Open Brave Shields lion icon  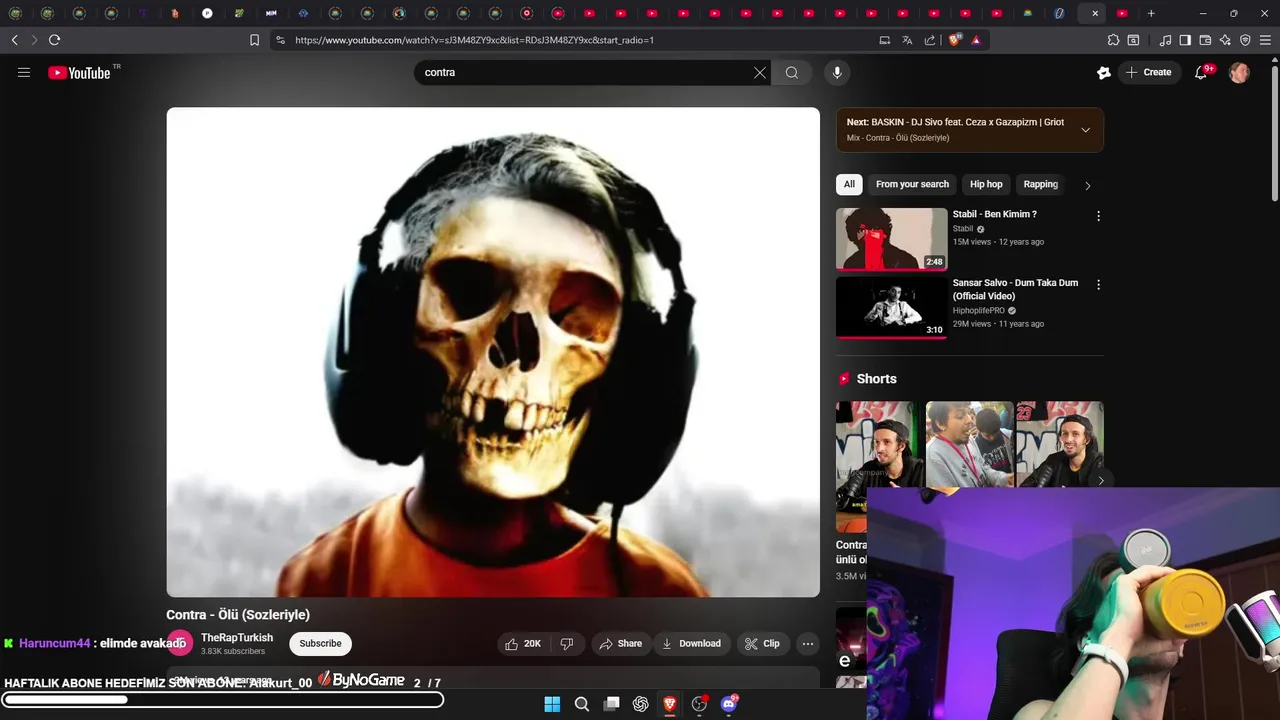point(954,40)
